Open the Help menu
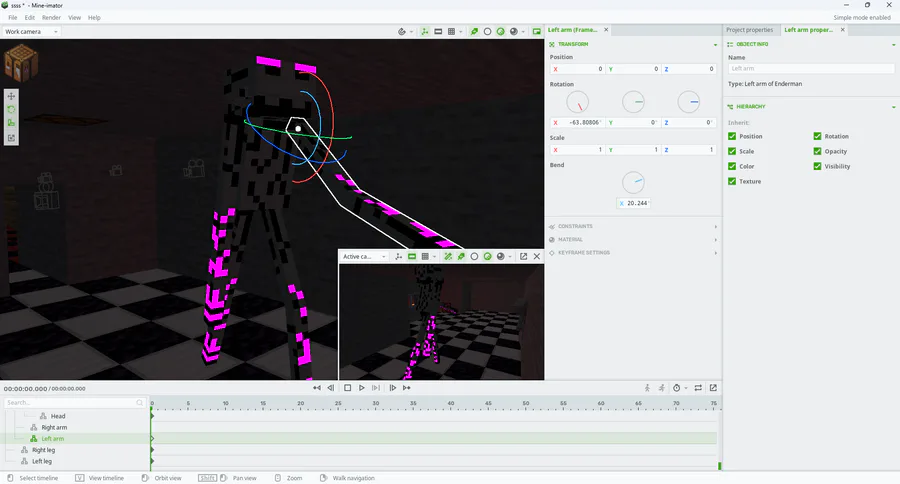 coord(94,18)
